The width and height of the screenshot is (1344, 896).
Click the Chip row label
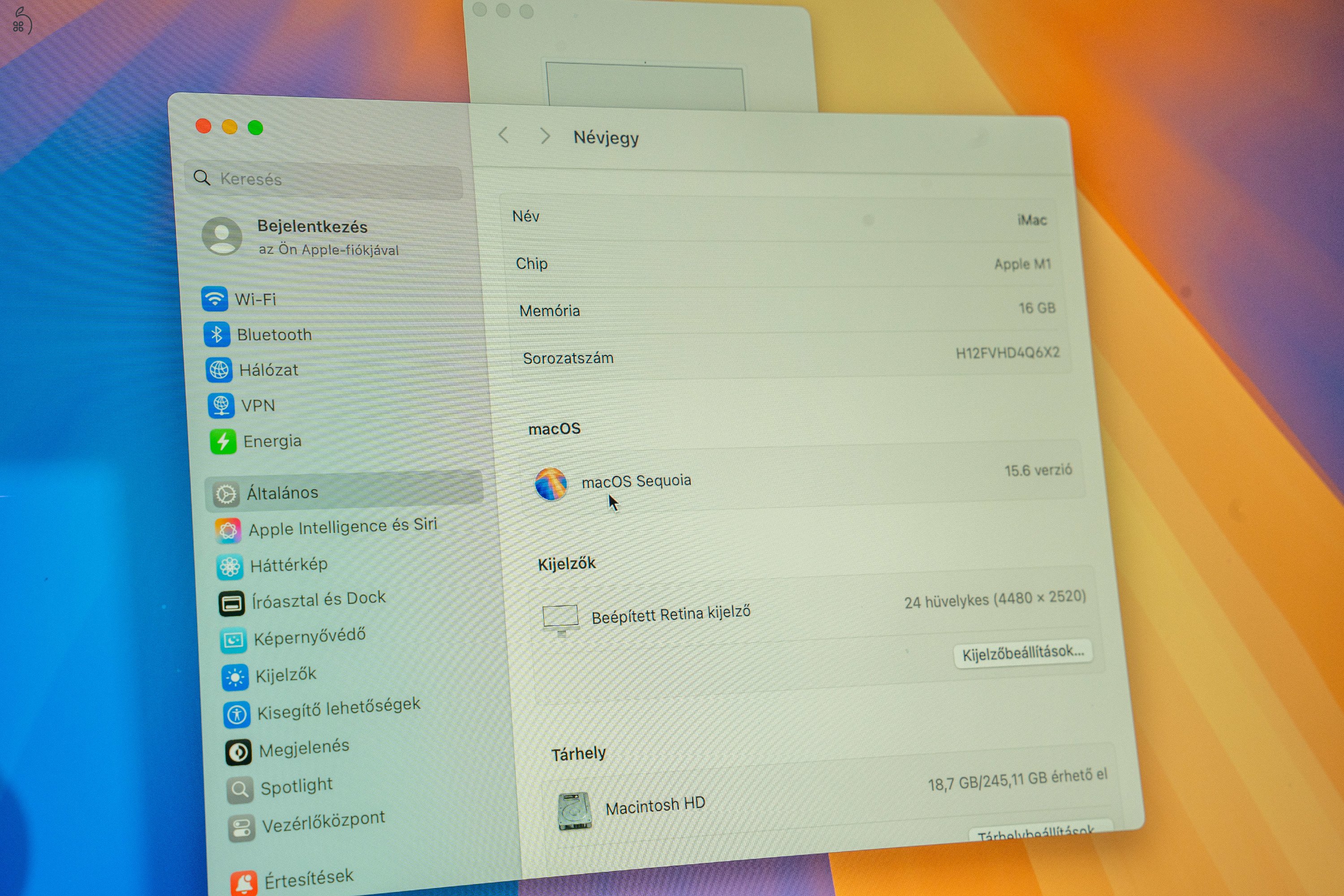(x=531, y=263)
